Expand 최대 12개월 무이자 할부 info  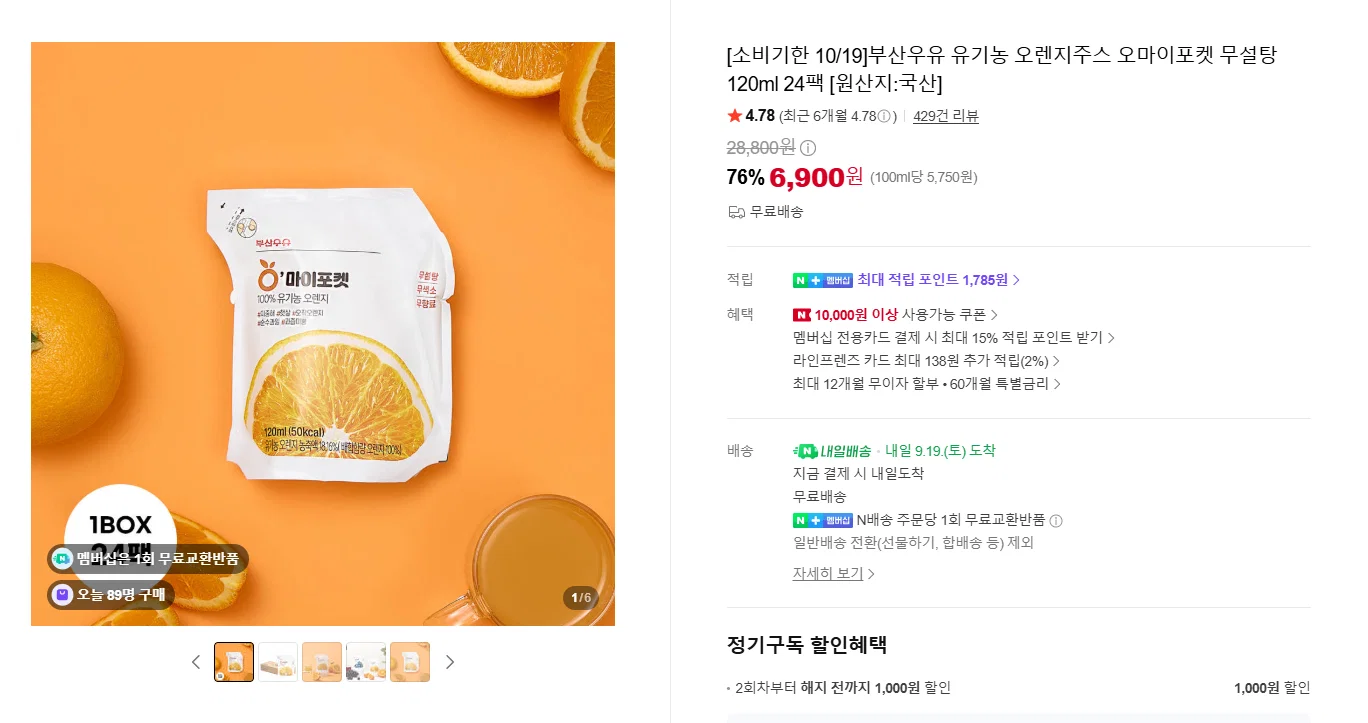pyautogui.click(x=927, y=384)
